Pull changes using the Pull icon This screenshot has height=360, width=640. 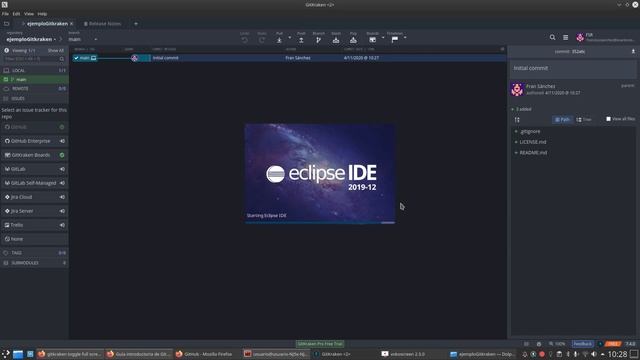[x=279, y=40]
